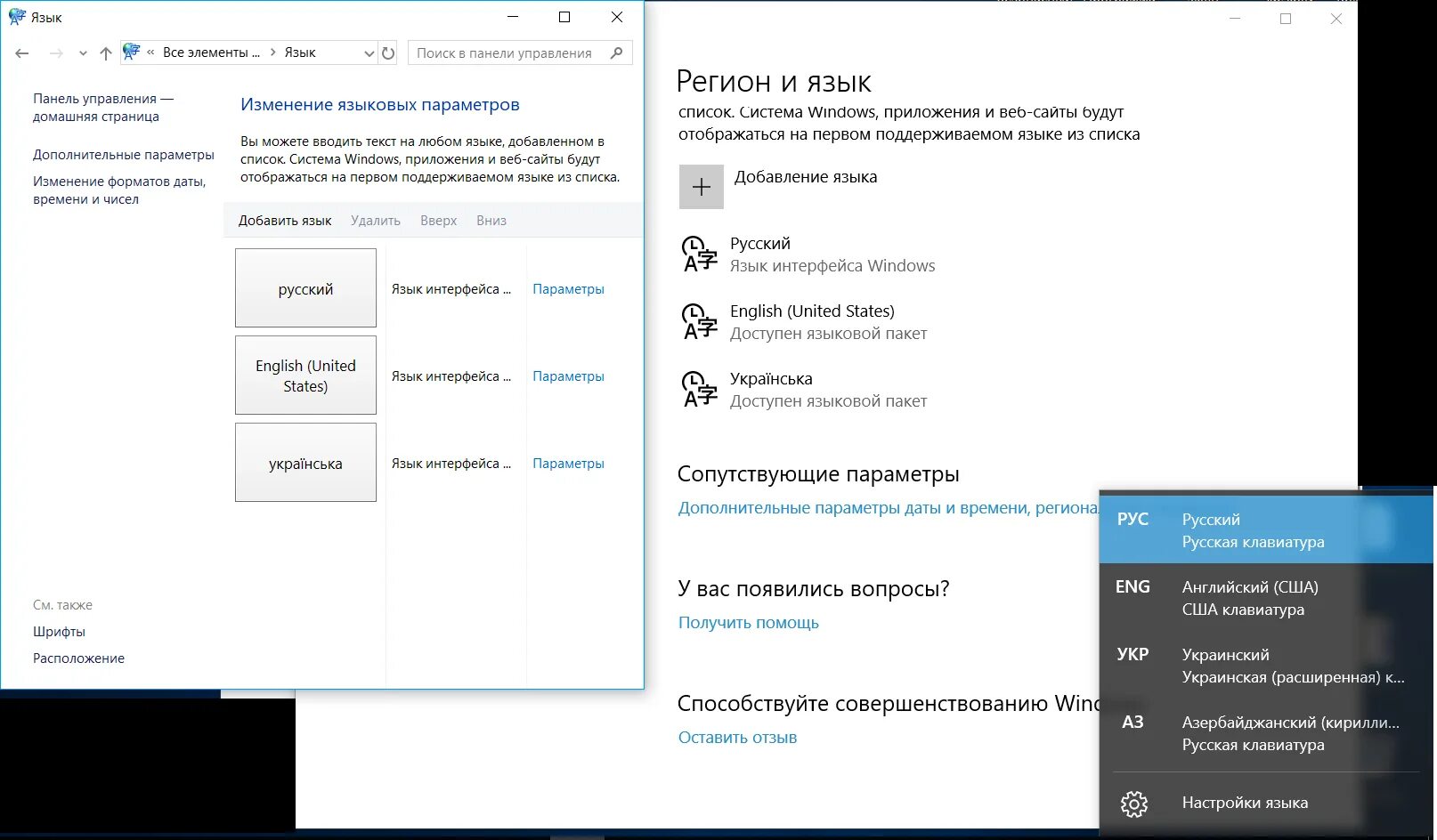Image resolution: width=1437 pixels, height=840 pixels.
Task: Click the search field Поиск в панели управления
Action: coord(520,53)
